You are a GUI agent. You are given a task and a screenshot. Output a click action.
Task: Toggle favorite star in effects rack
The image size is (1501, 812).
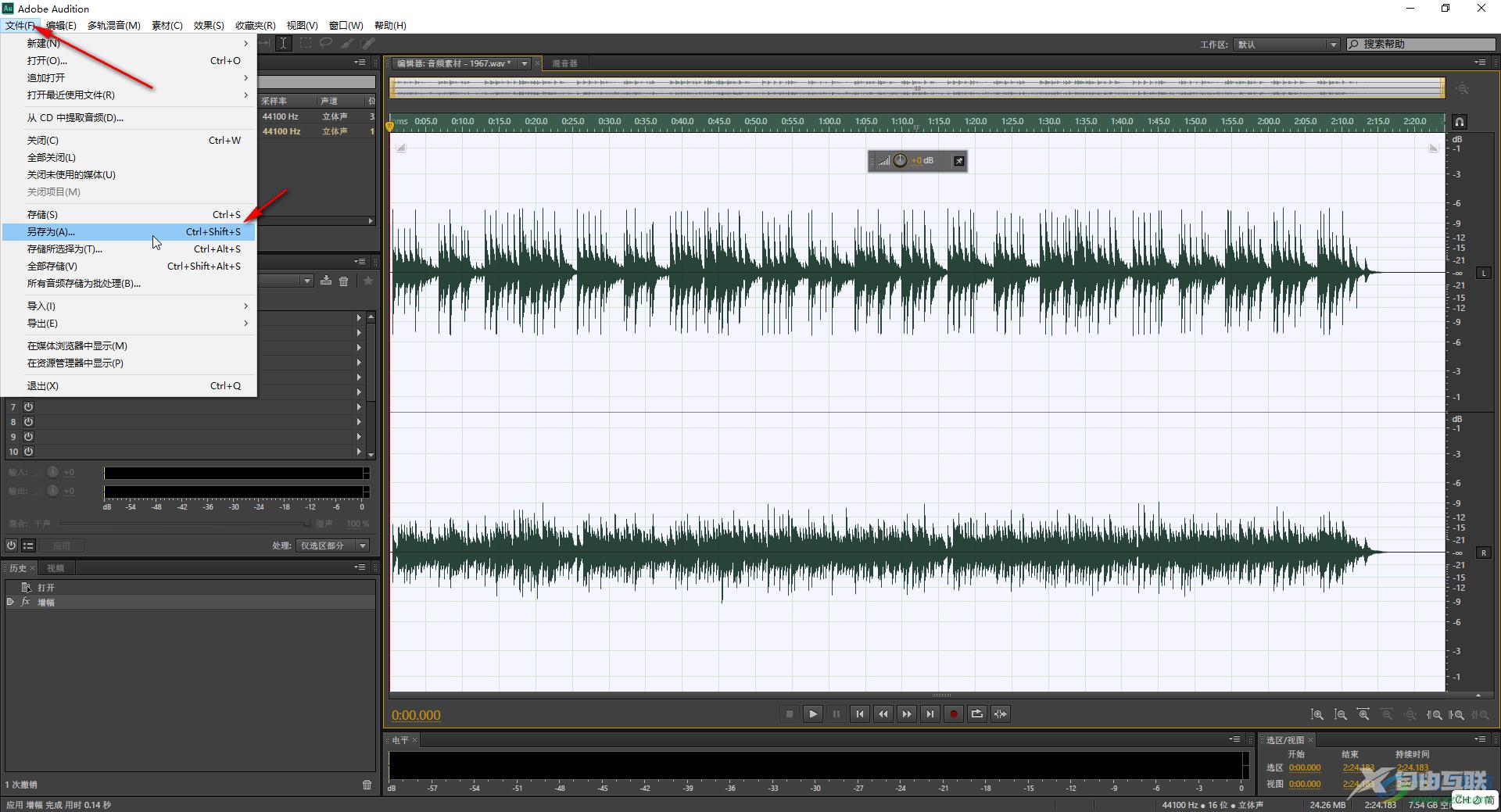368,281
